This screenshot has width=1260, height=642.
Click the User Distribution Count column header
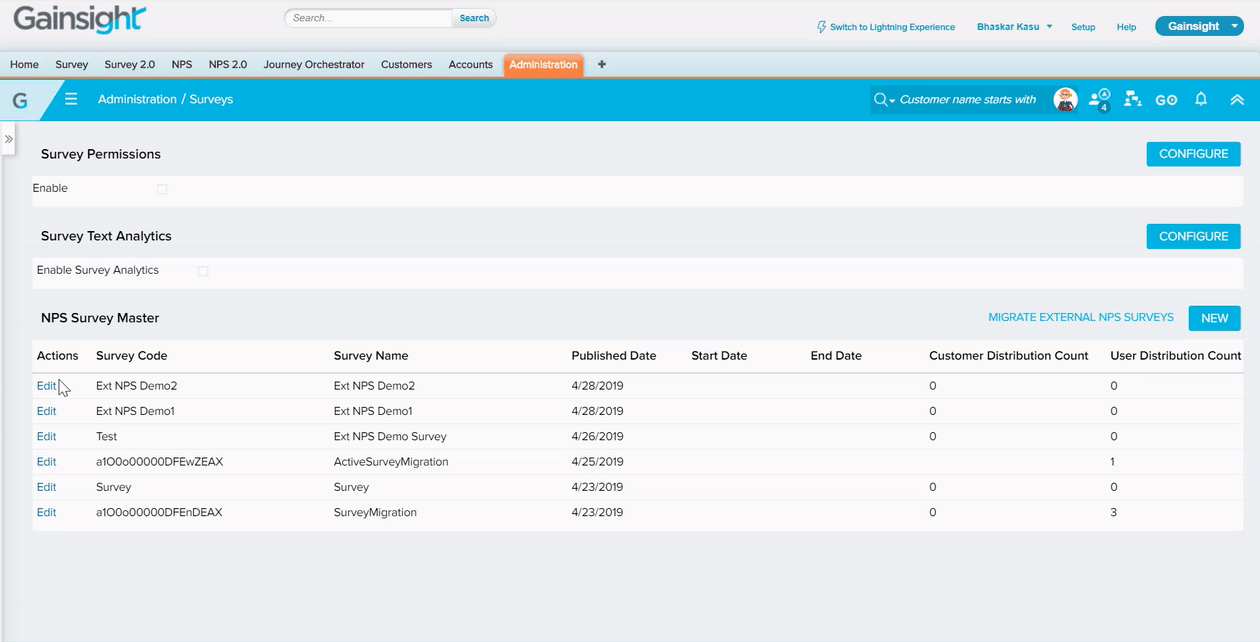[x=1176, y=356]
